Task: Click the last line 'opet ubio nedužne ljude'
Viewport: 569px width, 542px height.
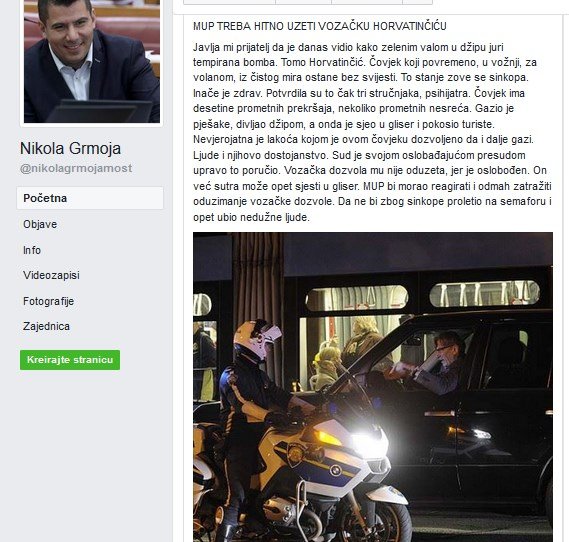Action: (251, 217)
